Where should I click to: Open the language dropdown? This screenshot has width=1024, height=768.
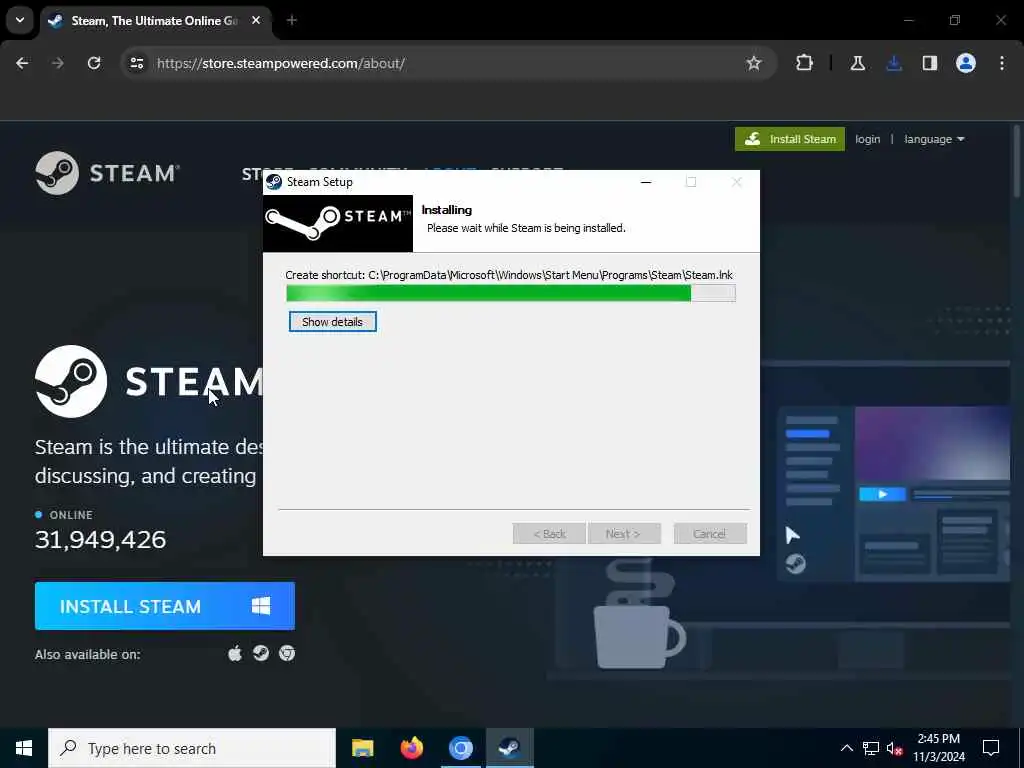point(934,139)
